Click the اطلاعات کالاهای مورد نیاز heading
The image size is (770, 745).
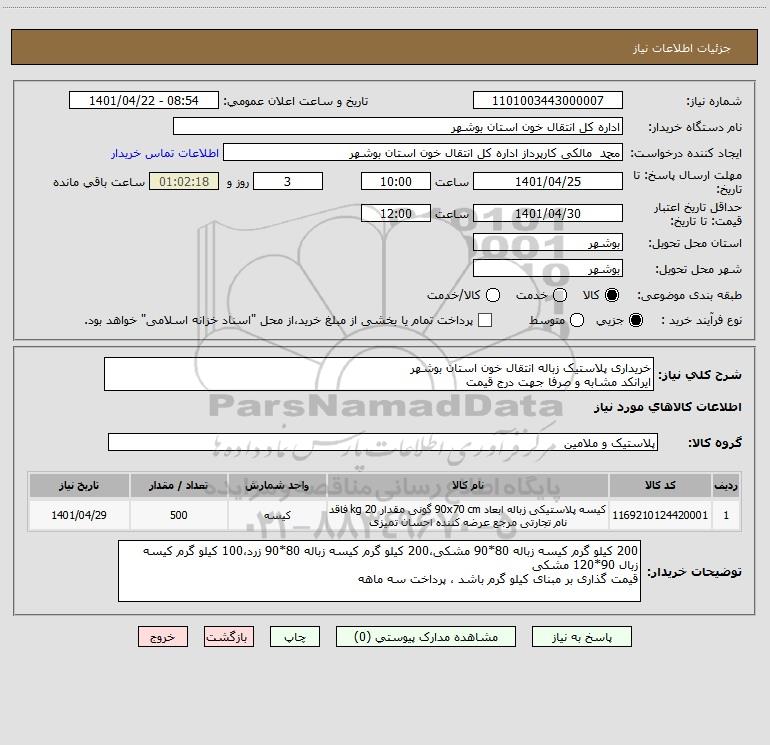tap(668, 407)
